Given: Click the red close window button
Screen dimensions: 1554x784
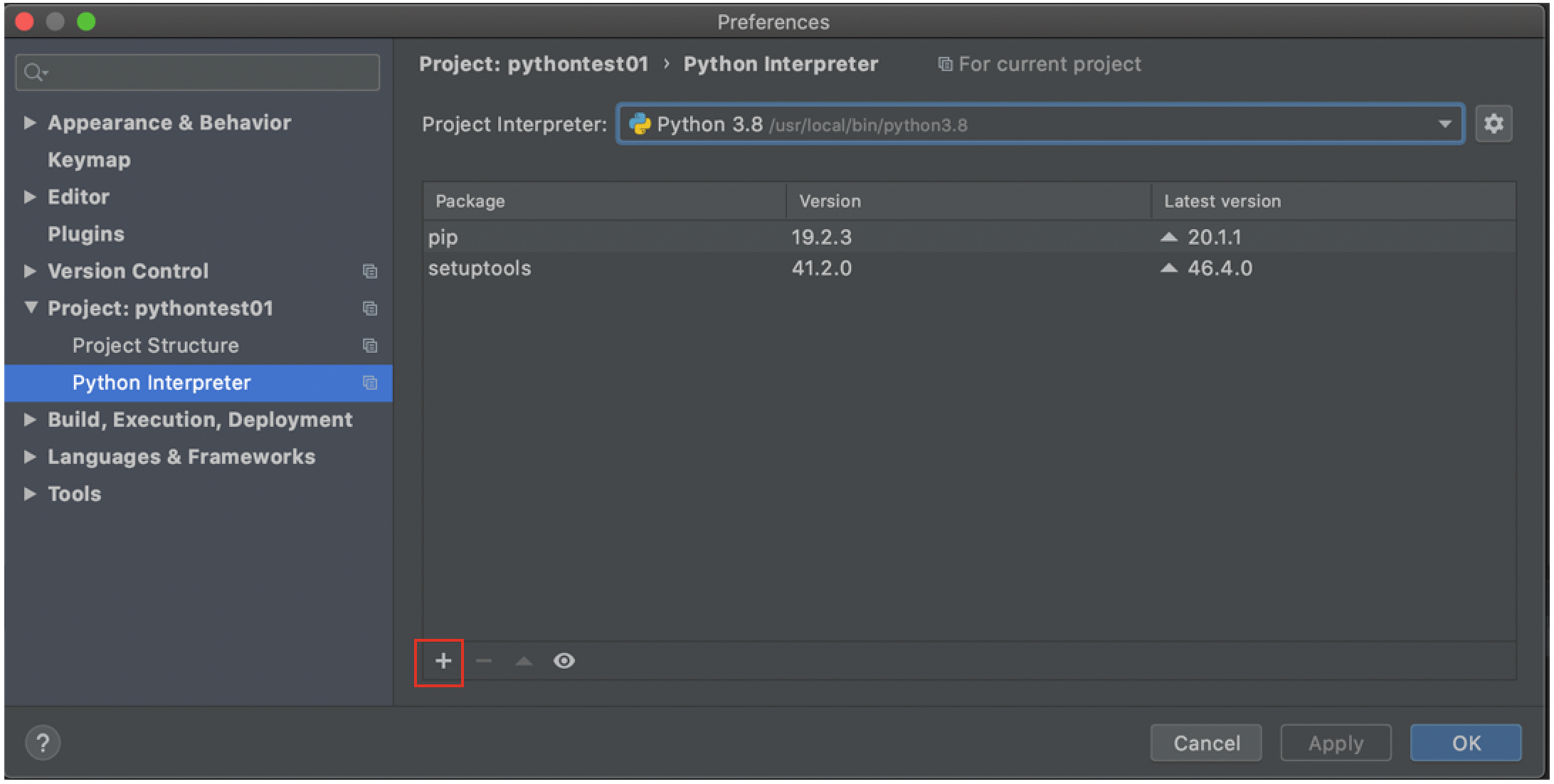Looking at the screenshot, I should (x=25, y=22).
